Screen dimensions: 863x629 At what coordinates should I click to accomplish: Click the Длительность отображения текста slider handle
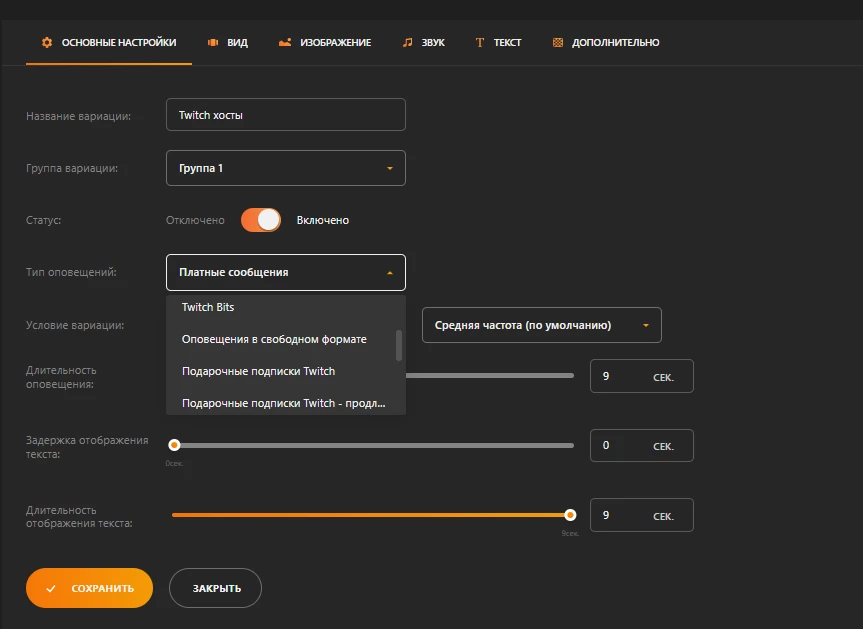pos(570,515)
